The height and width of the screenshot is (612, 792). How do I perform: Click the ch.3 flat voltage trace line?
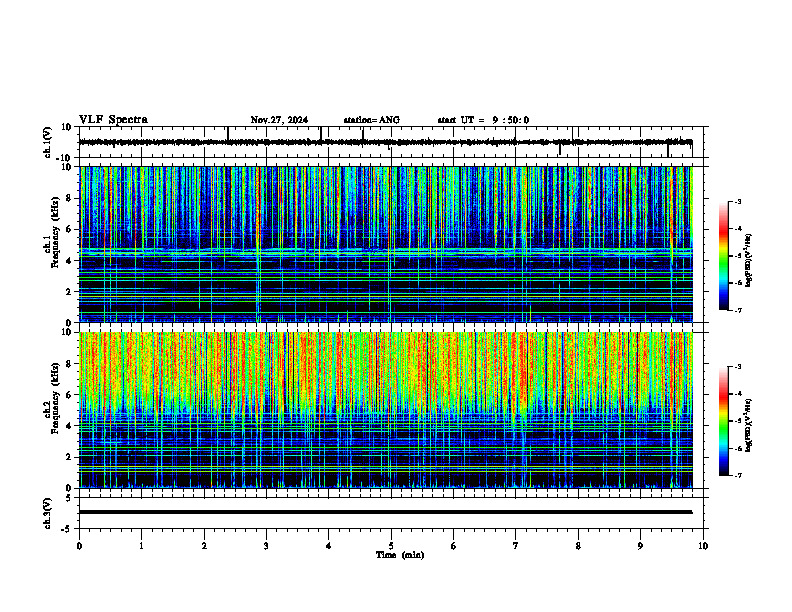tap(385, 512)
